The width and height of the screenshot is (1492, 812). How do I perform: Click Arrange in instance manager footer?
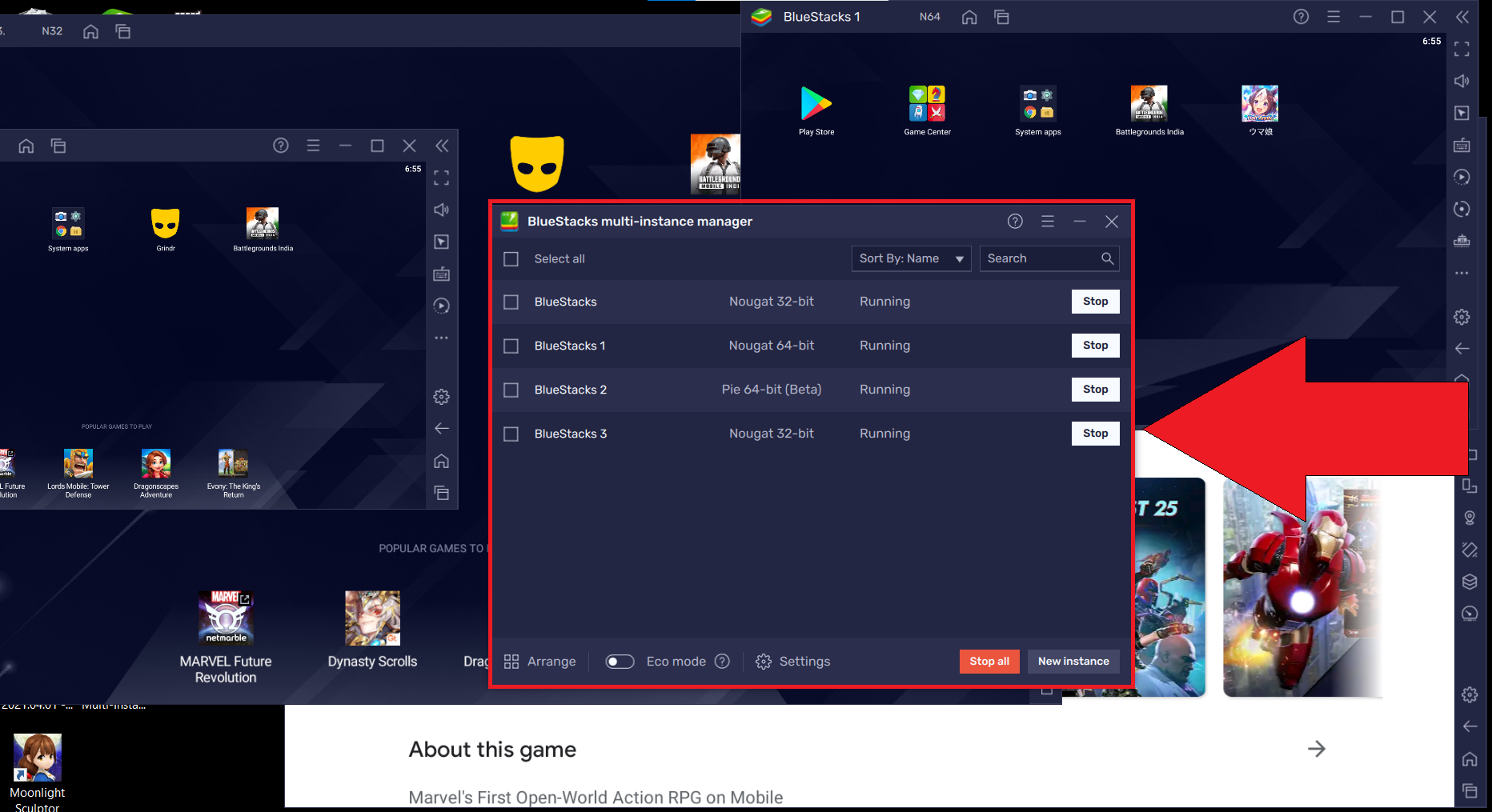(x=540, y=662)
